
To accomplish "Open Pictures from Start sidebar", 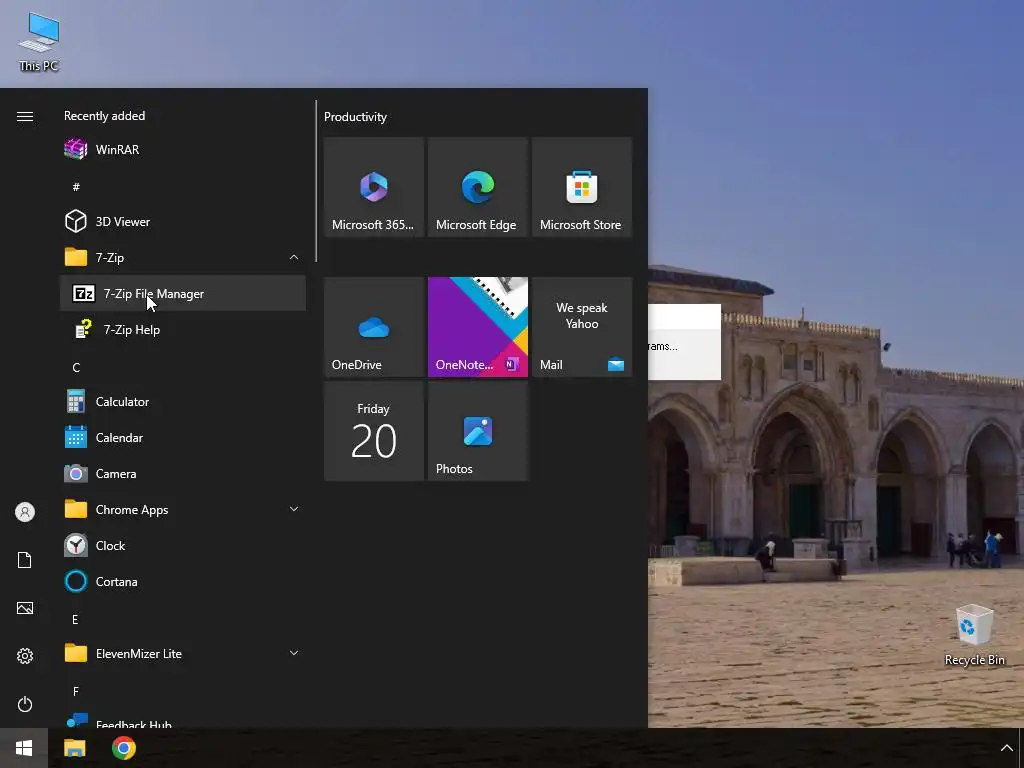I will (25, 608).
